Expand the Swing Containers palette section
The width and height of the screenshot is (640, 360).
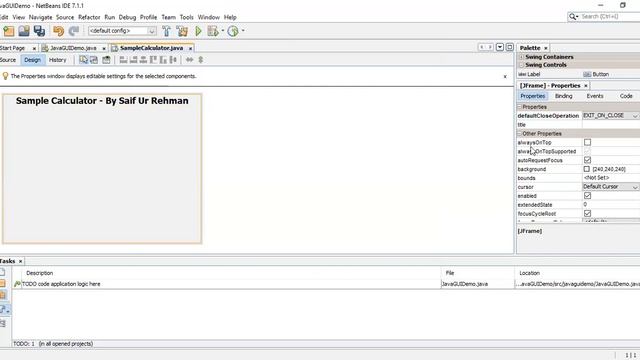coord(521,57)
